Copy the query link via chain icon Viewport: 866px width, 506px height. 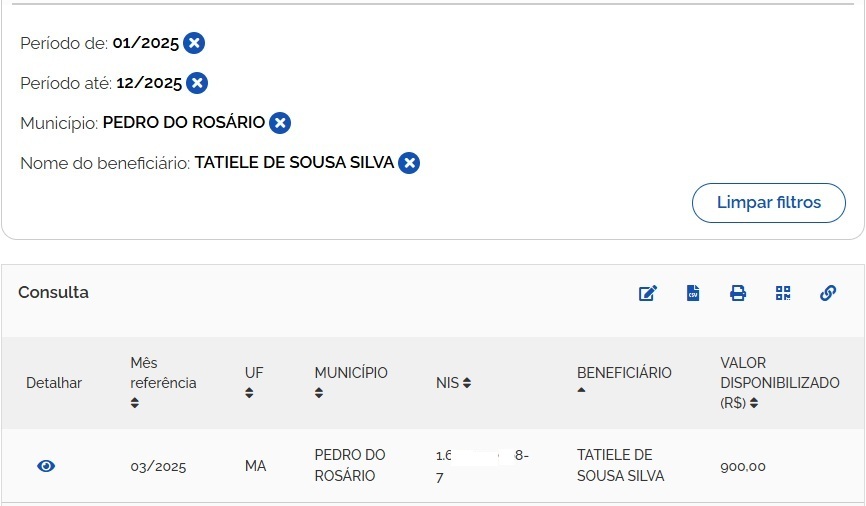coord(828,293)
